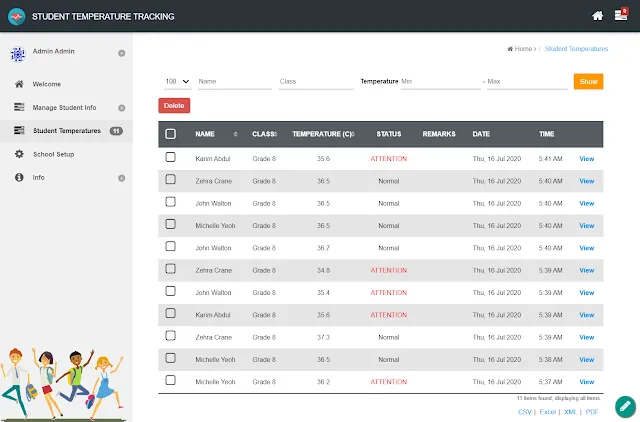640x422 pixels.
Task: Click the home icon in top bar
Action: (598, 16)
